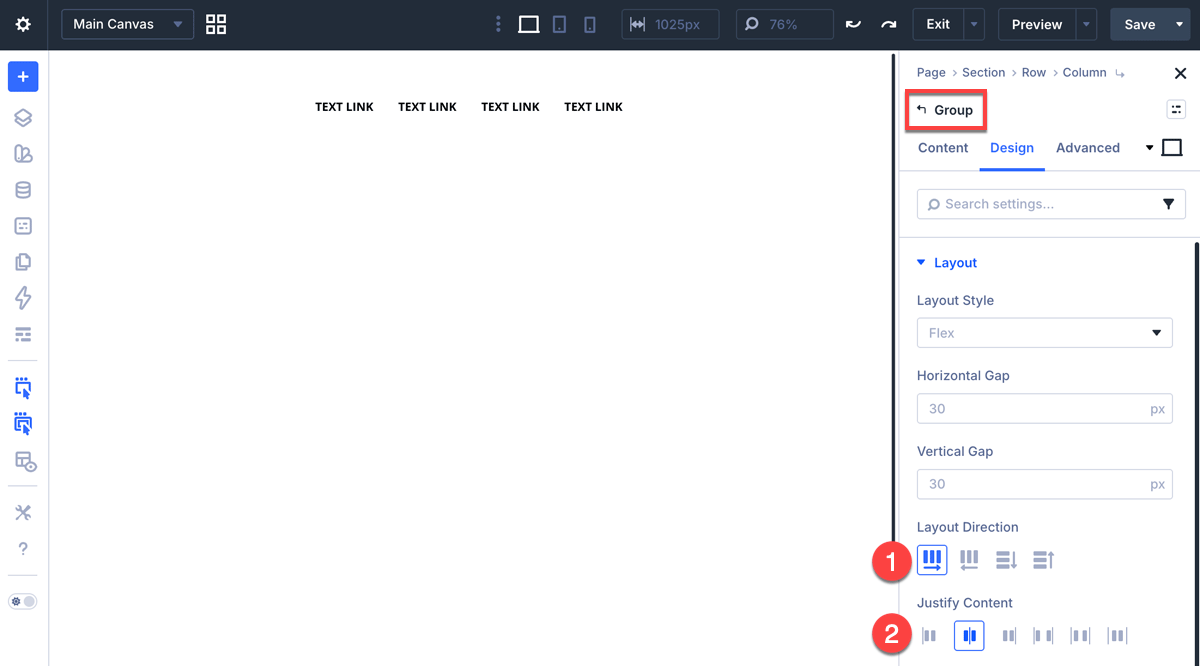Set layout direction to column reverse
The image size is (1200, 666).
pyautogui.click(x=1044, y=560)
